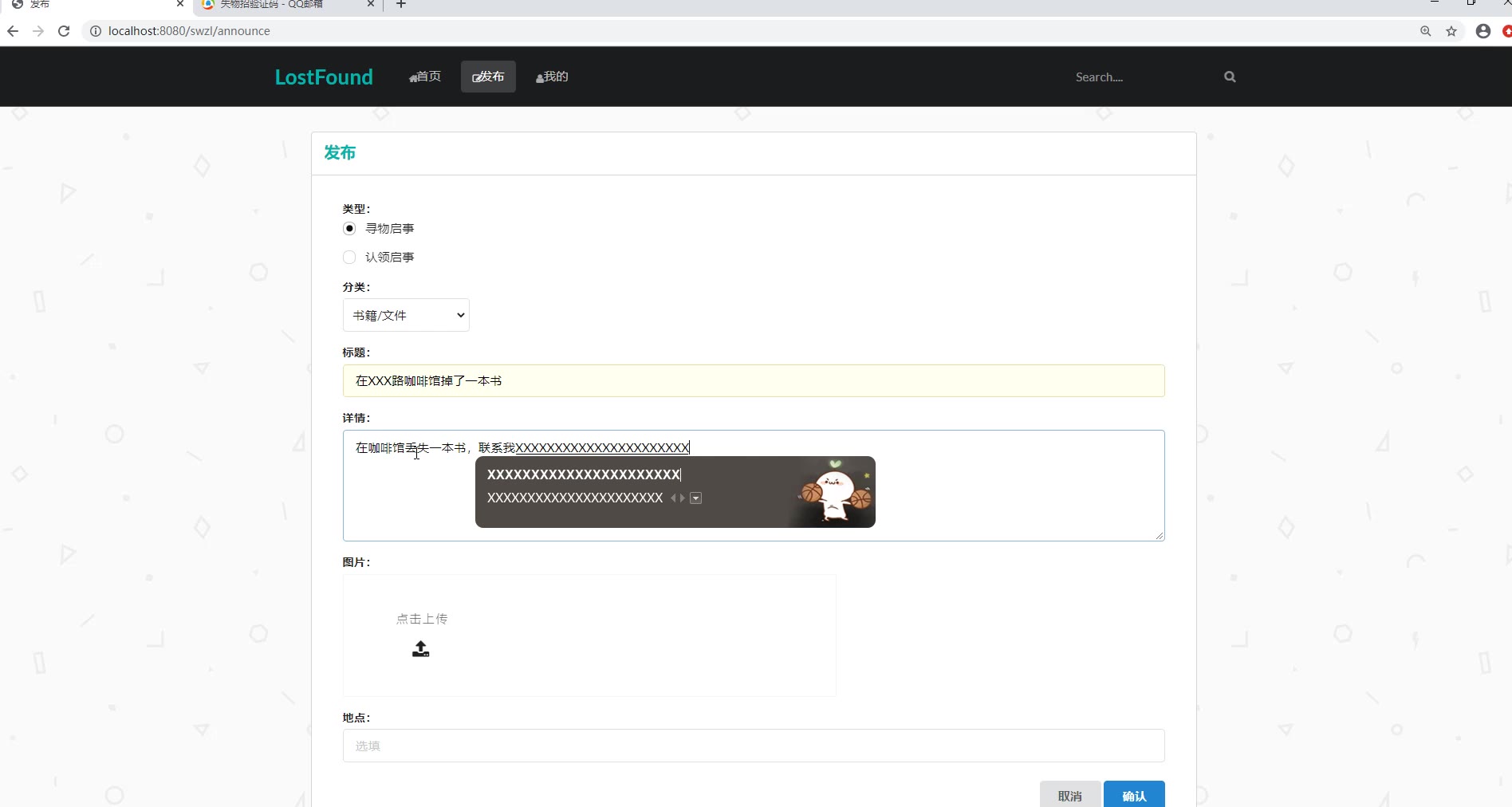Go to 首页 in navigation
The width and height of the screenshot is (1512, 807).
[425, 77]
